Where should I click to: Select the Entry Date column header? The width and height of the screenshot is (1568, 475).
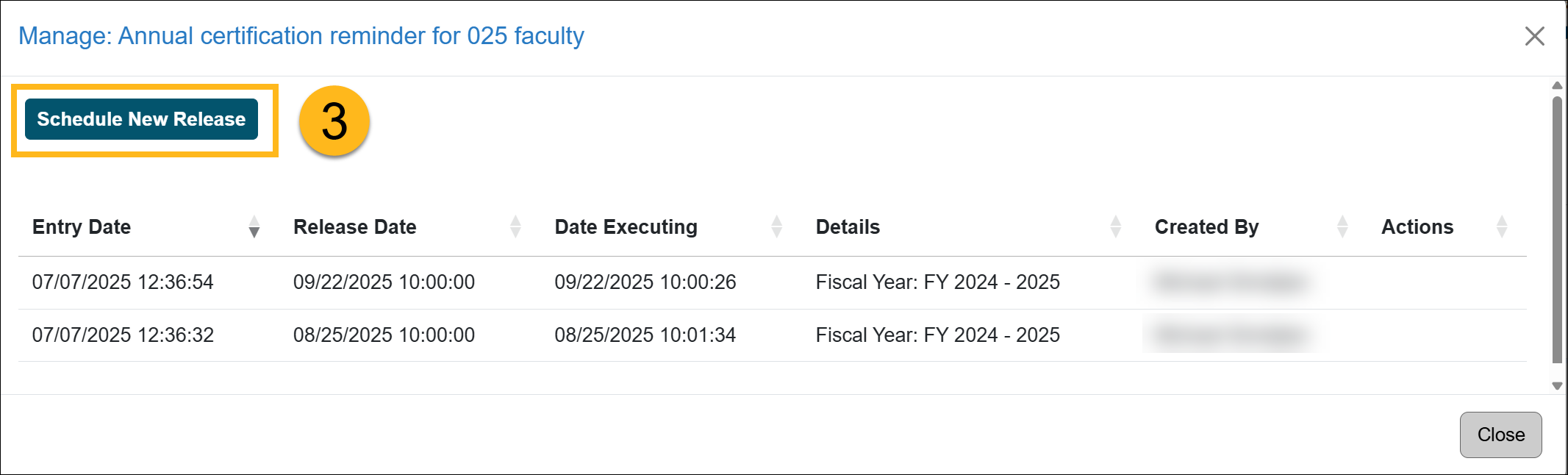82,228
